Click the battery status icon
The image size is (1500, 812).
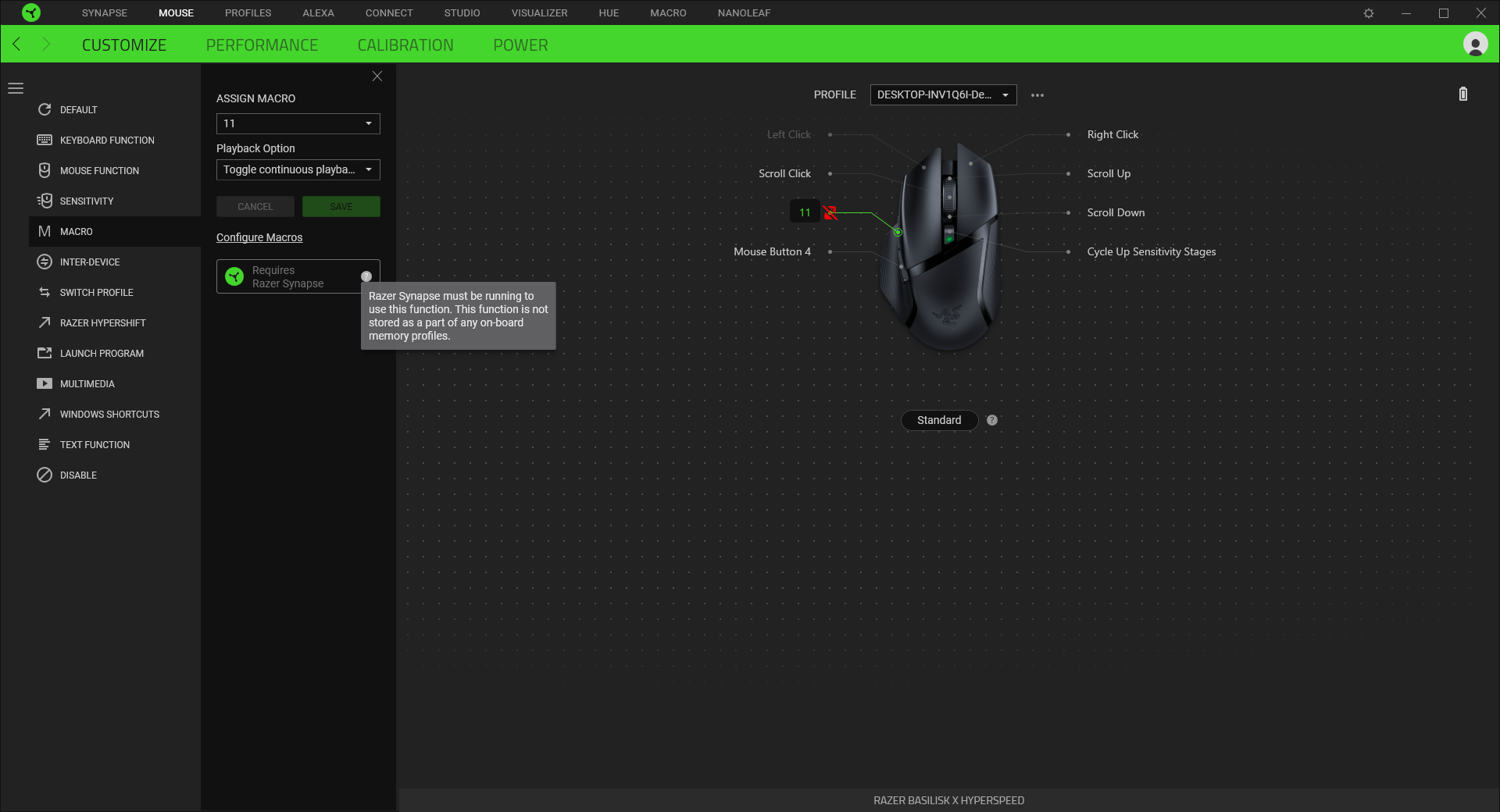[1463, 94]
